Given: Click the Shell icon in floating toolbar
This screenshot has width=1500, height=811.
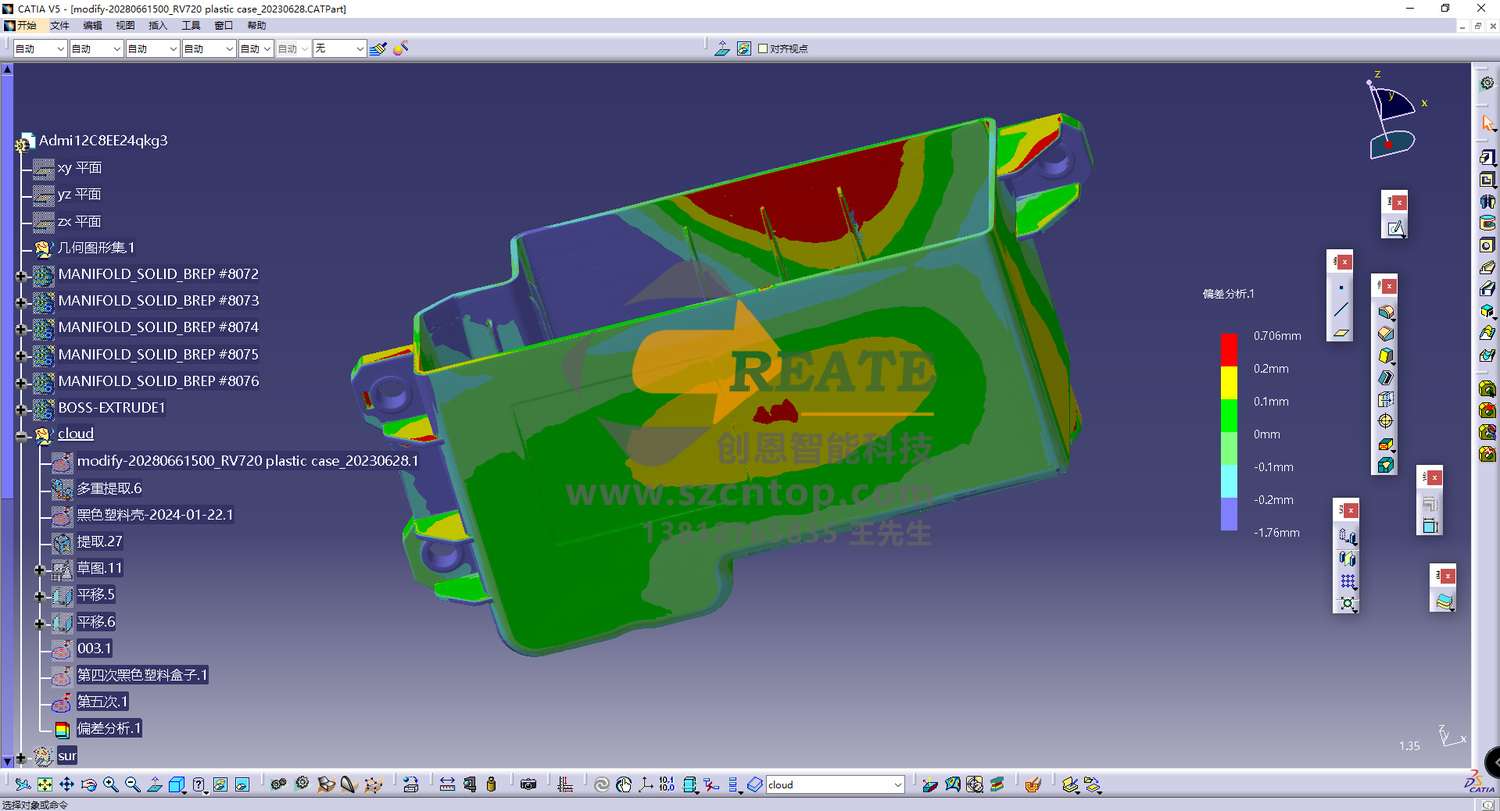Looking at the screenshot, I should pyautogui.click(x=1385, y=378).
